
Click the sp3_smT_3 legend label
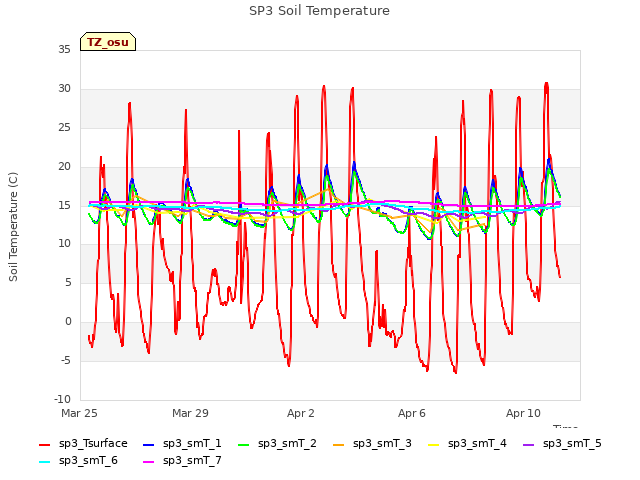click(x=382, y=444)
